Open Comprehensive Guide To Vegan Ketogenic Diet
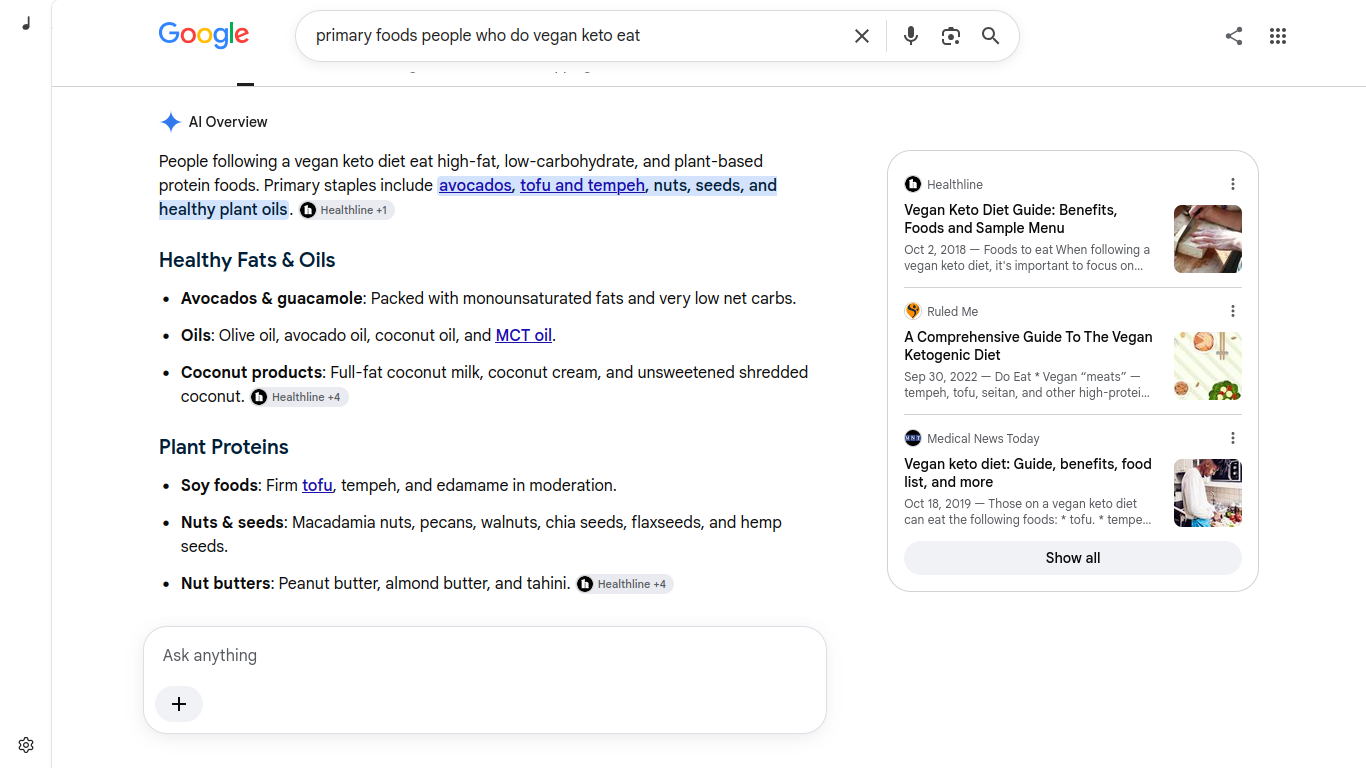Viewport: 1366px width, 768px height. tap(1028, 346)
